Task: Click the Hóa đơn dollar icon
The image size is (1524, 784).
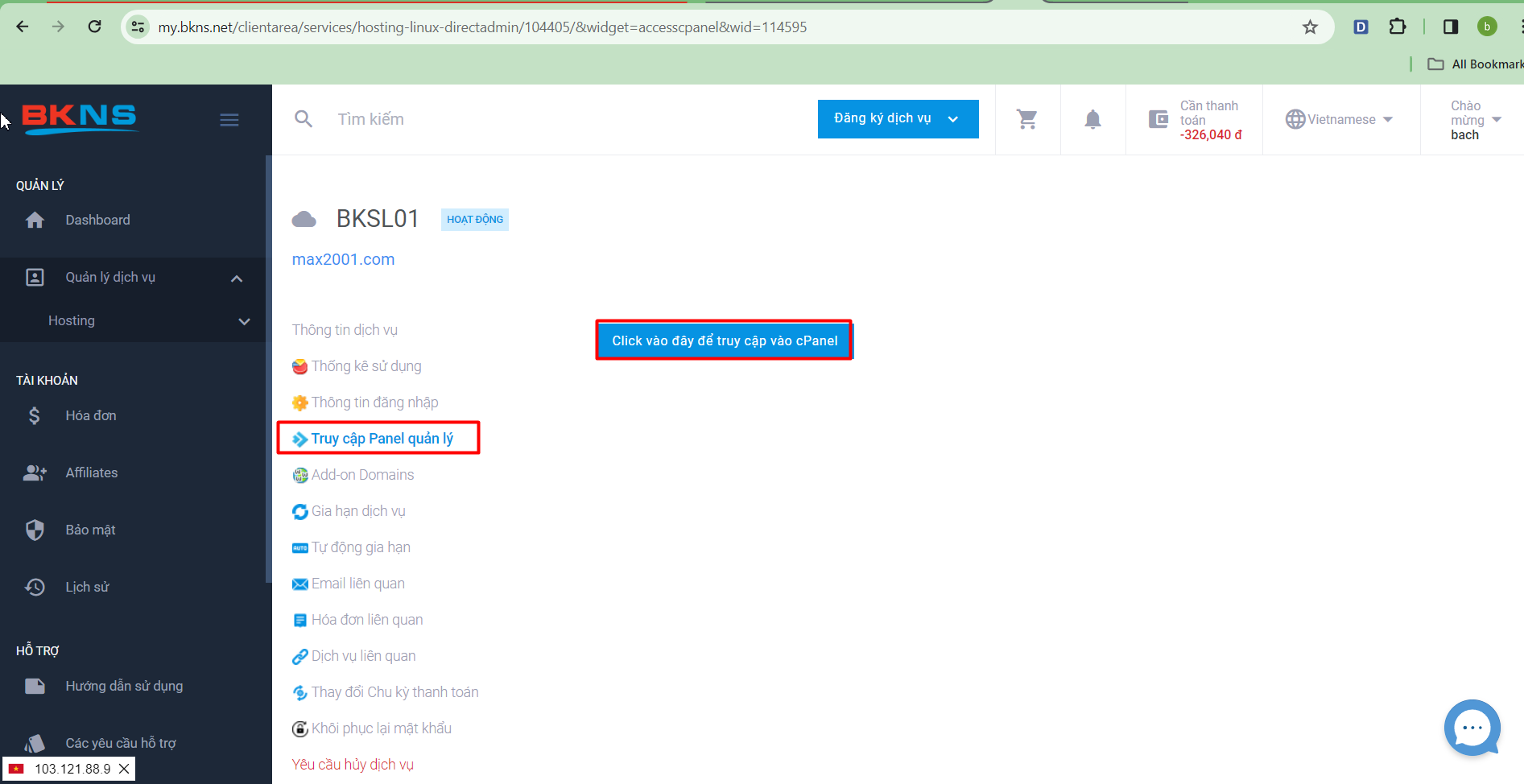Action: (35, 415)
